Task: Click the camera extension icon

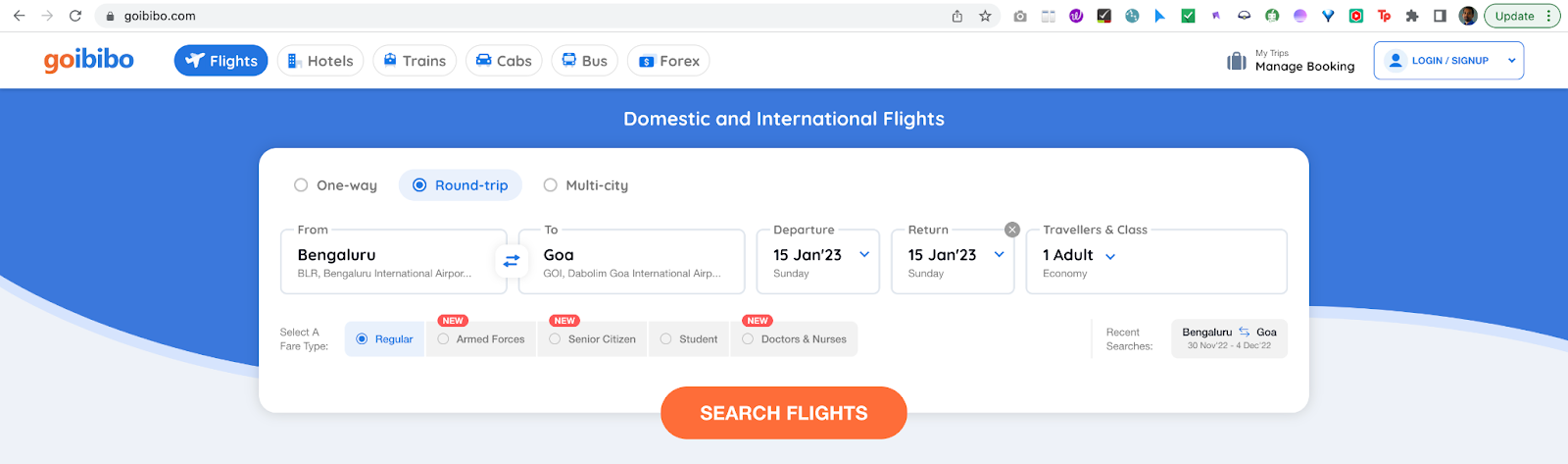Action: pyautogui.click(x=1020, y=16)
